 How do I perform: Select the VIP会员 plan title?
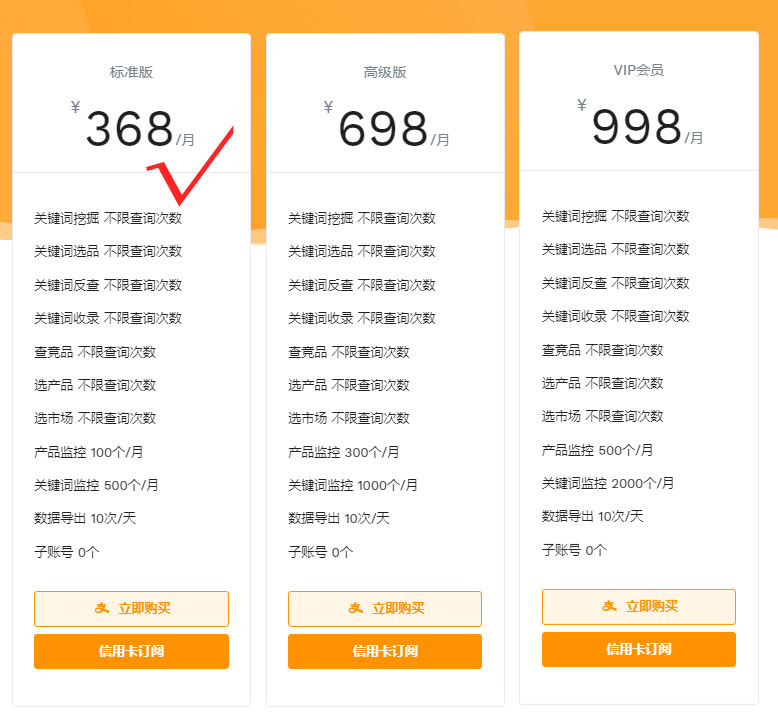click(638, 70)
